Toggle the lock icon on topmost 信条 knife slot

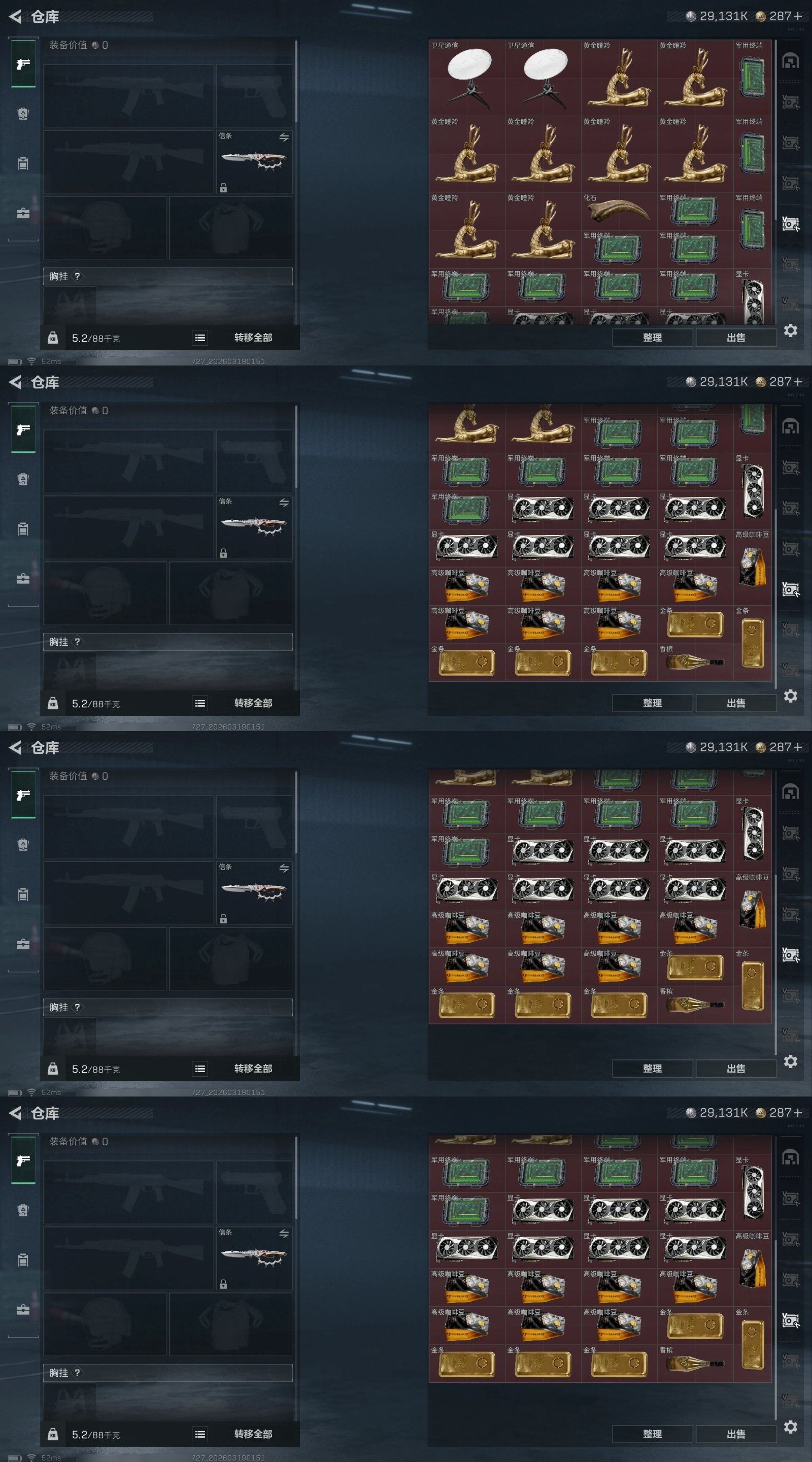[224, 187]
